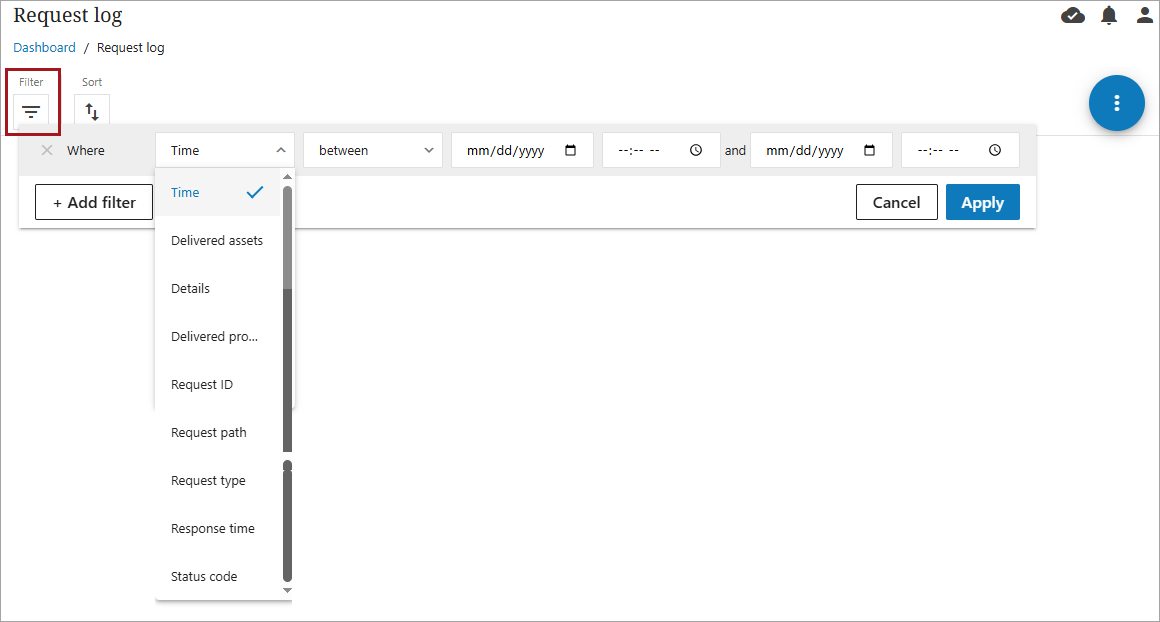Viewport: 1160px width, 622px height.
Task: Select 'Status code' option
Action: [x=204, y=576]
